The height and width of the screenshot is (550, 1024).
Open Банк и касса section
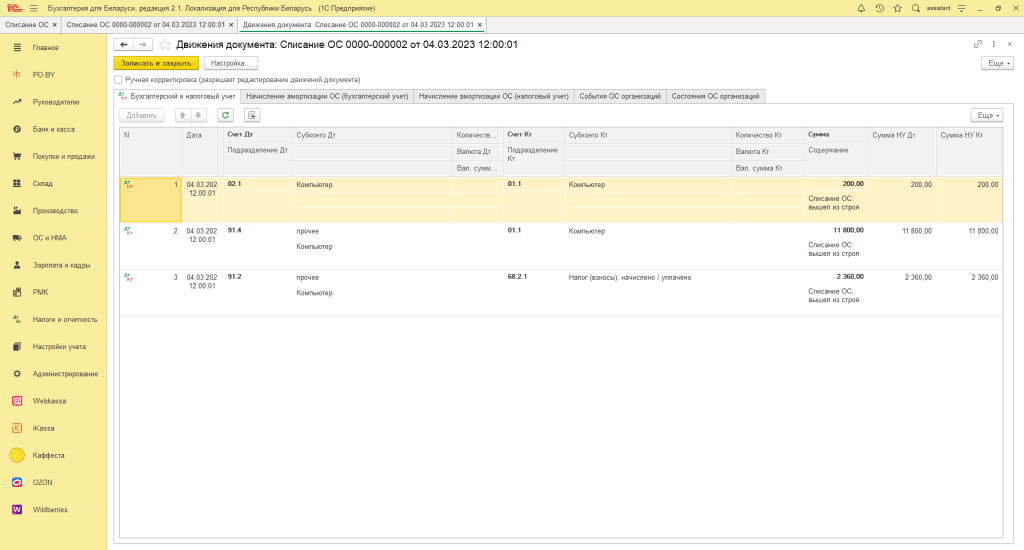click(54, 129)
